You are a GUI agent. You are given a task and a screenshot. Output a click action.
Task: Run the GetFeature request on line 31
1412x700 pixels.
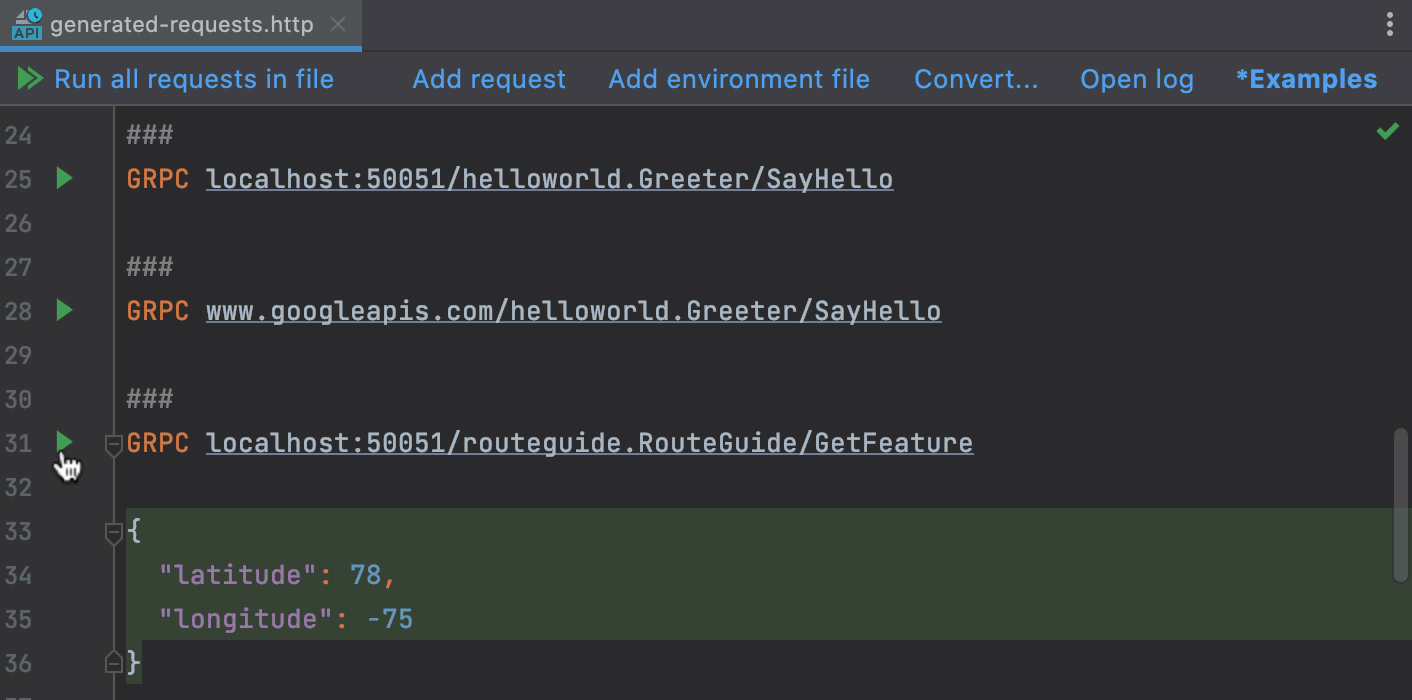(64, 442)
